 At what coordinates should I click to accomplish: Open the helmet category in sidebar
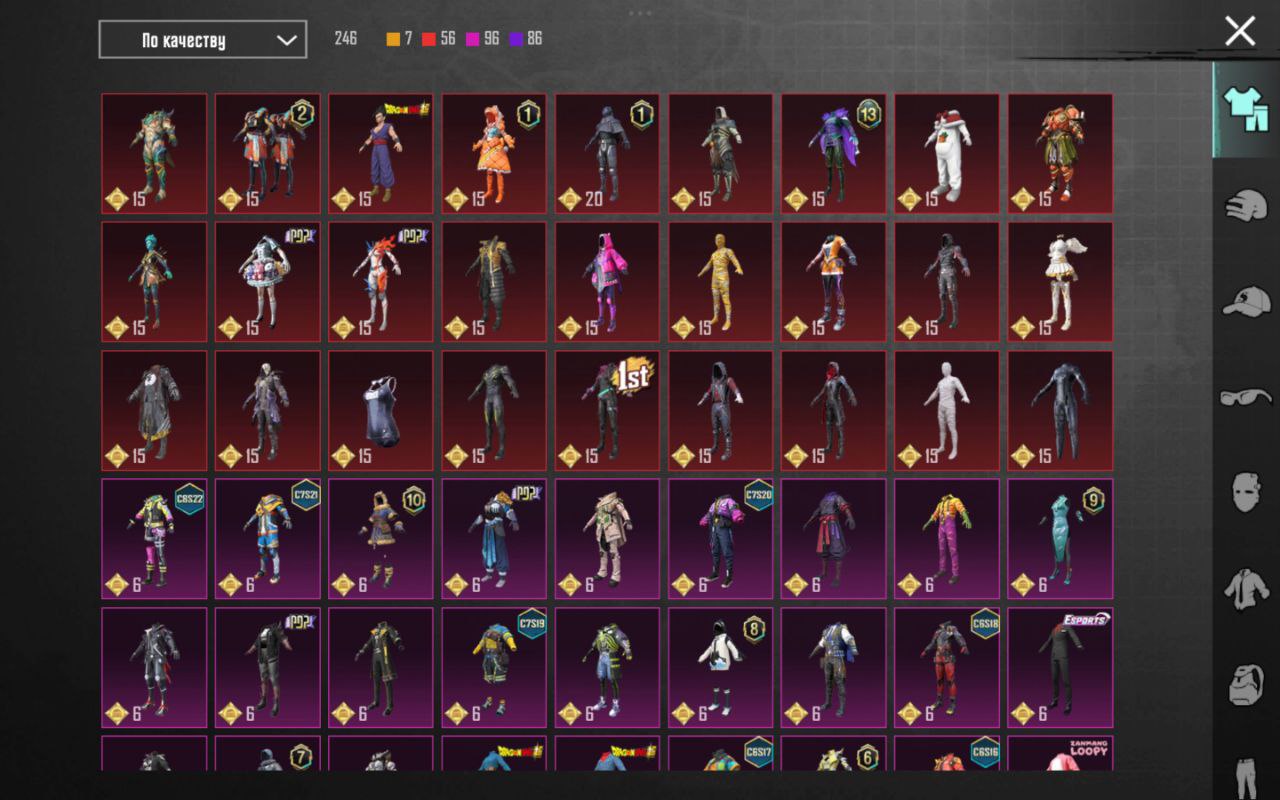click(x=1246, y=205)
